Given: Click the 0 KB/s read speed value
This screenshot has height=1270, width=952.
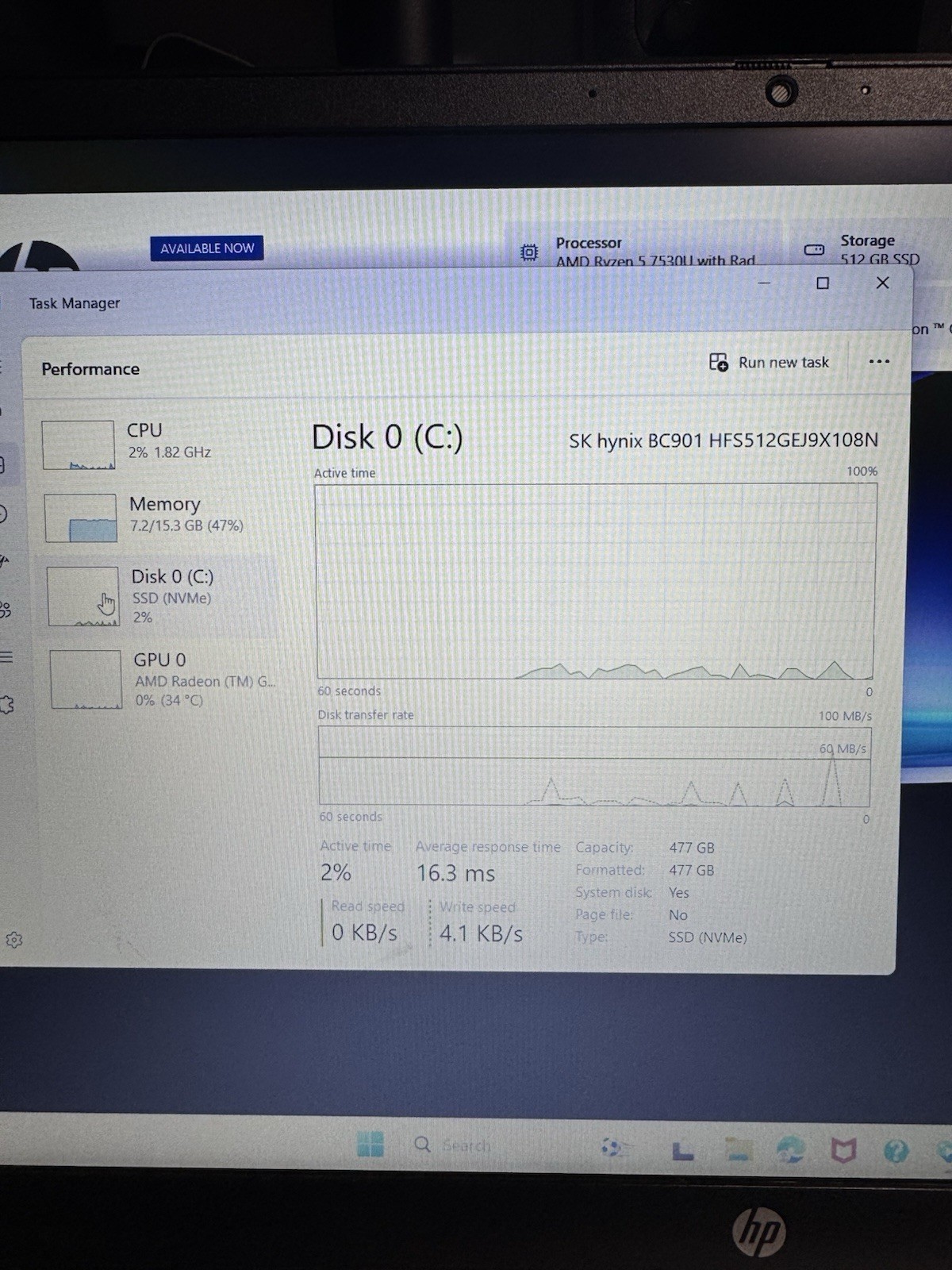Looking at the screenshot, I should (364, 933).
